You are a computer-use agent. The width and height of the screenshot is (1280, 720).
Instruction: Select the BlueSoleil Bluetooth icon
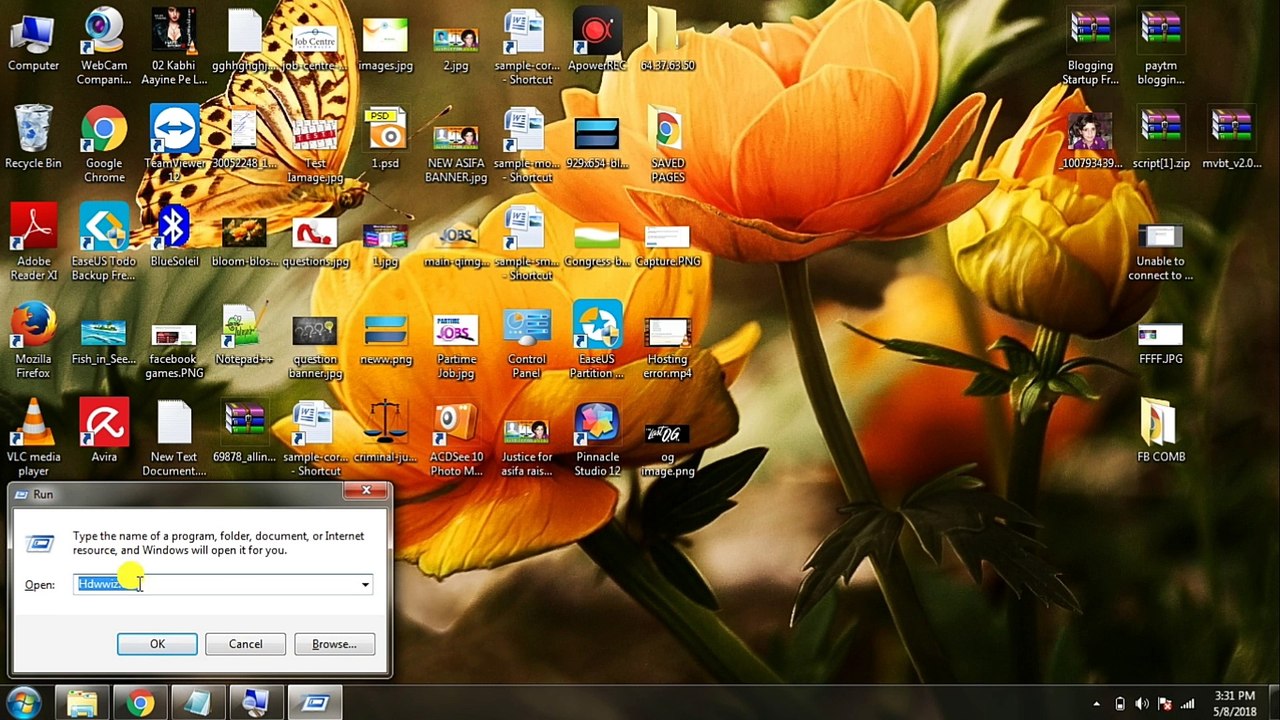coord(174,235)
